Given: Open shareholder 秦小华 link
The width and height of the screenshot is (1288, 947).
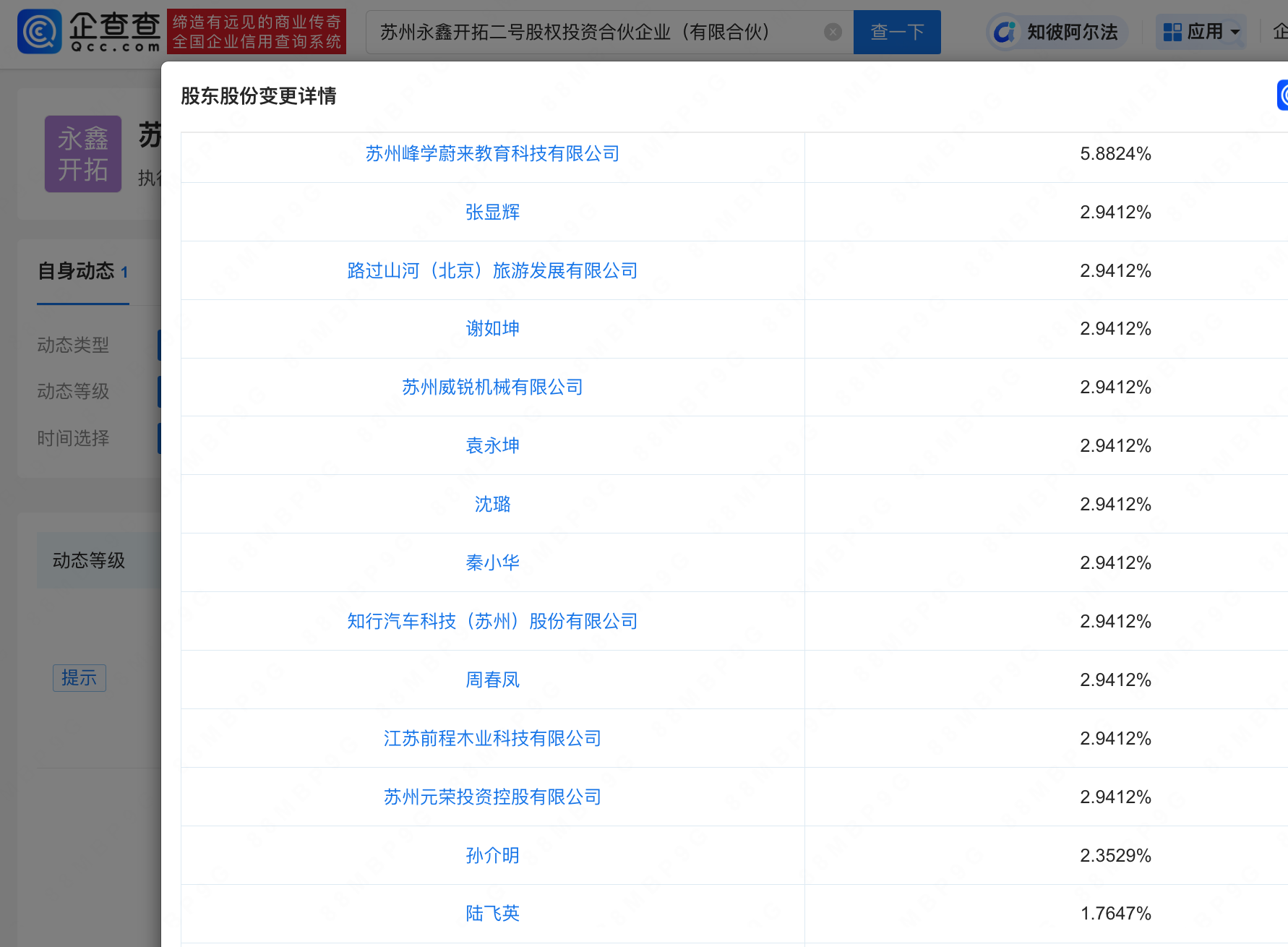Looking at the screenshot, I should pos(493,563).
